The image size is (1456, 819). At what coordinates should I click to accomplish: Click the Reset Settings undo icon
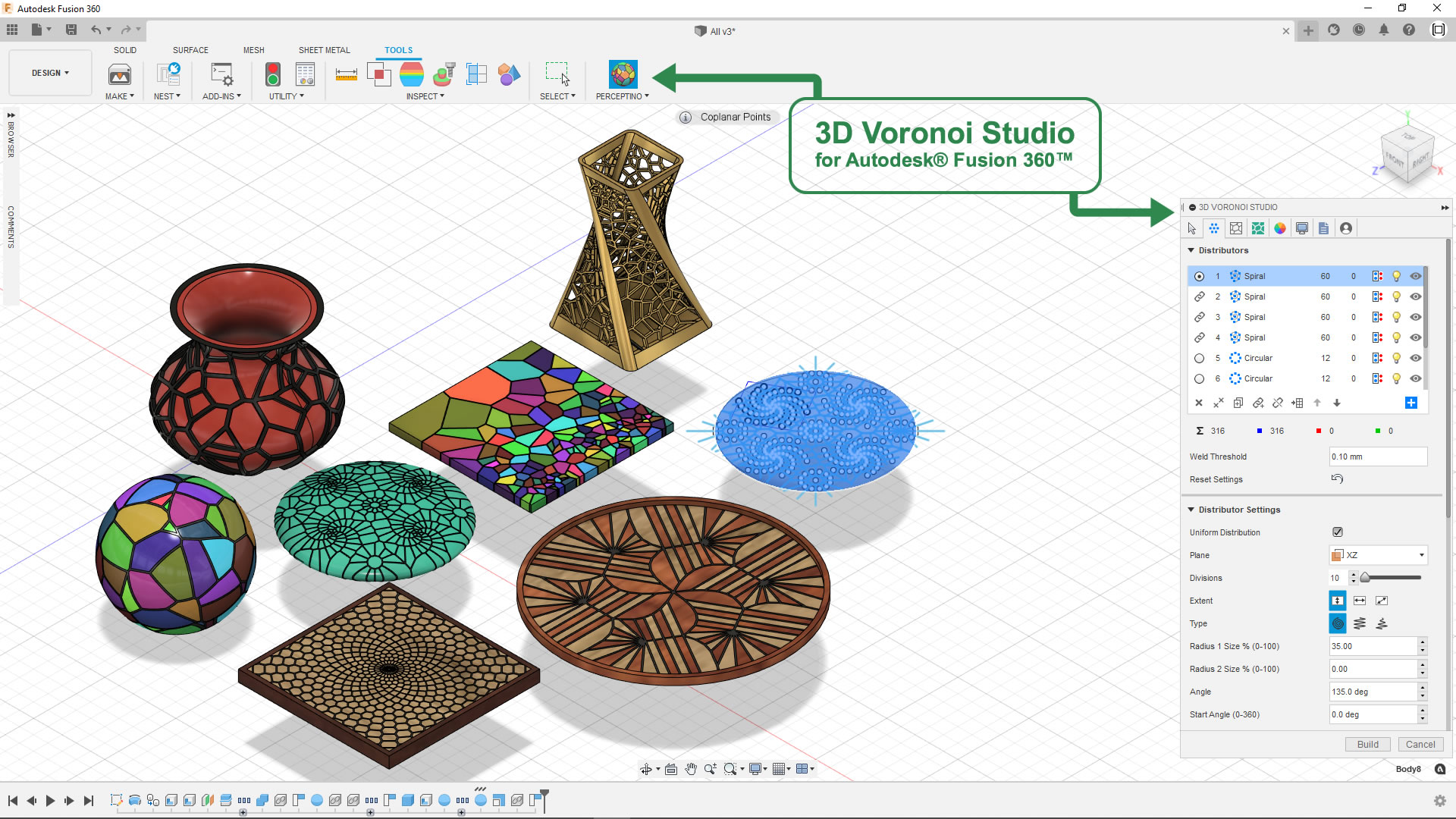point(1337,479)
